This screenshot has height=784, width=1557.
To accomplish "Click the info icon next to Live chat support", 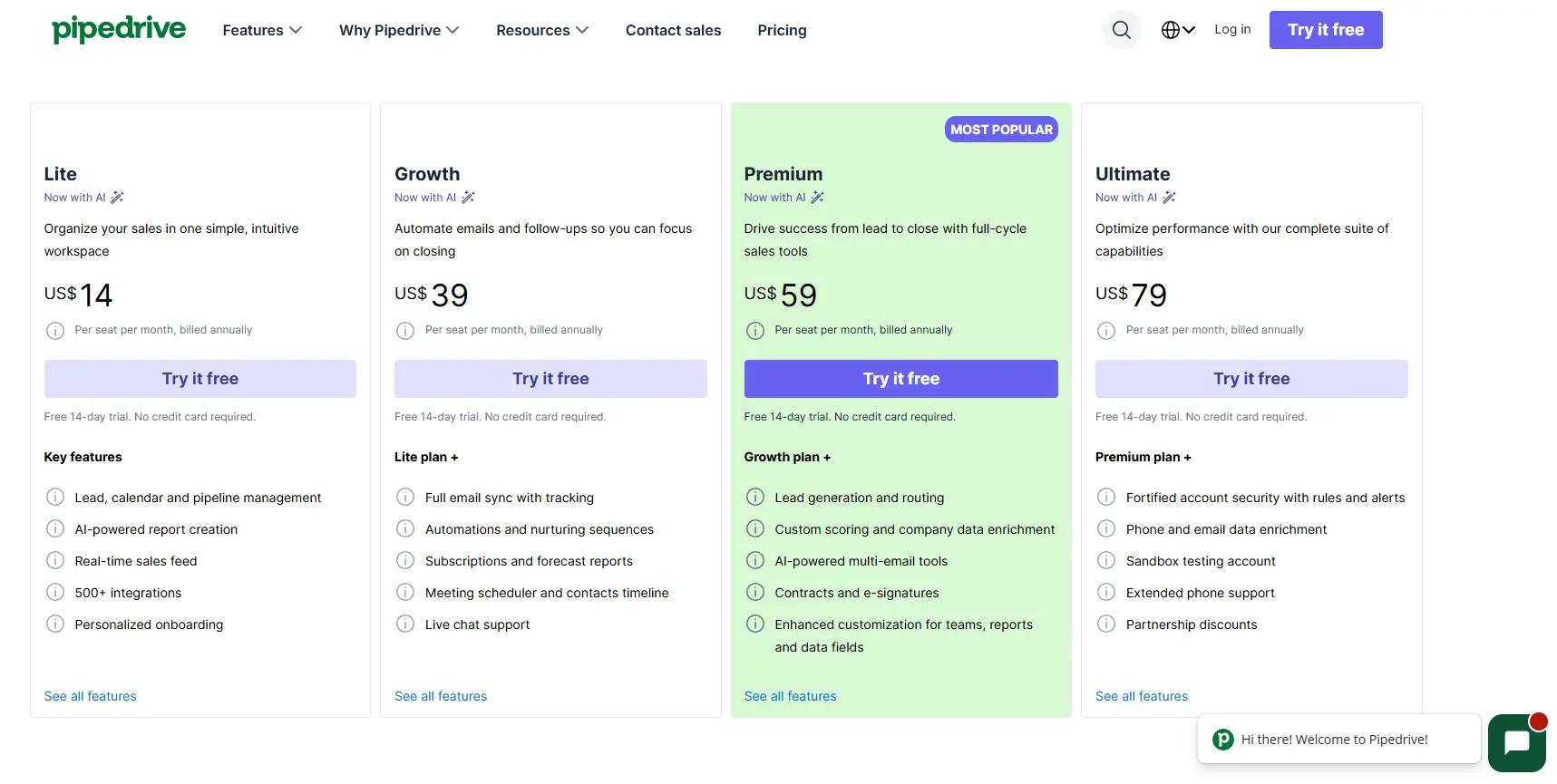I will coord(405,624).
